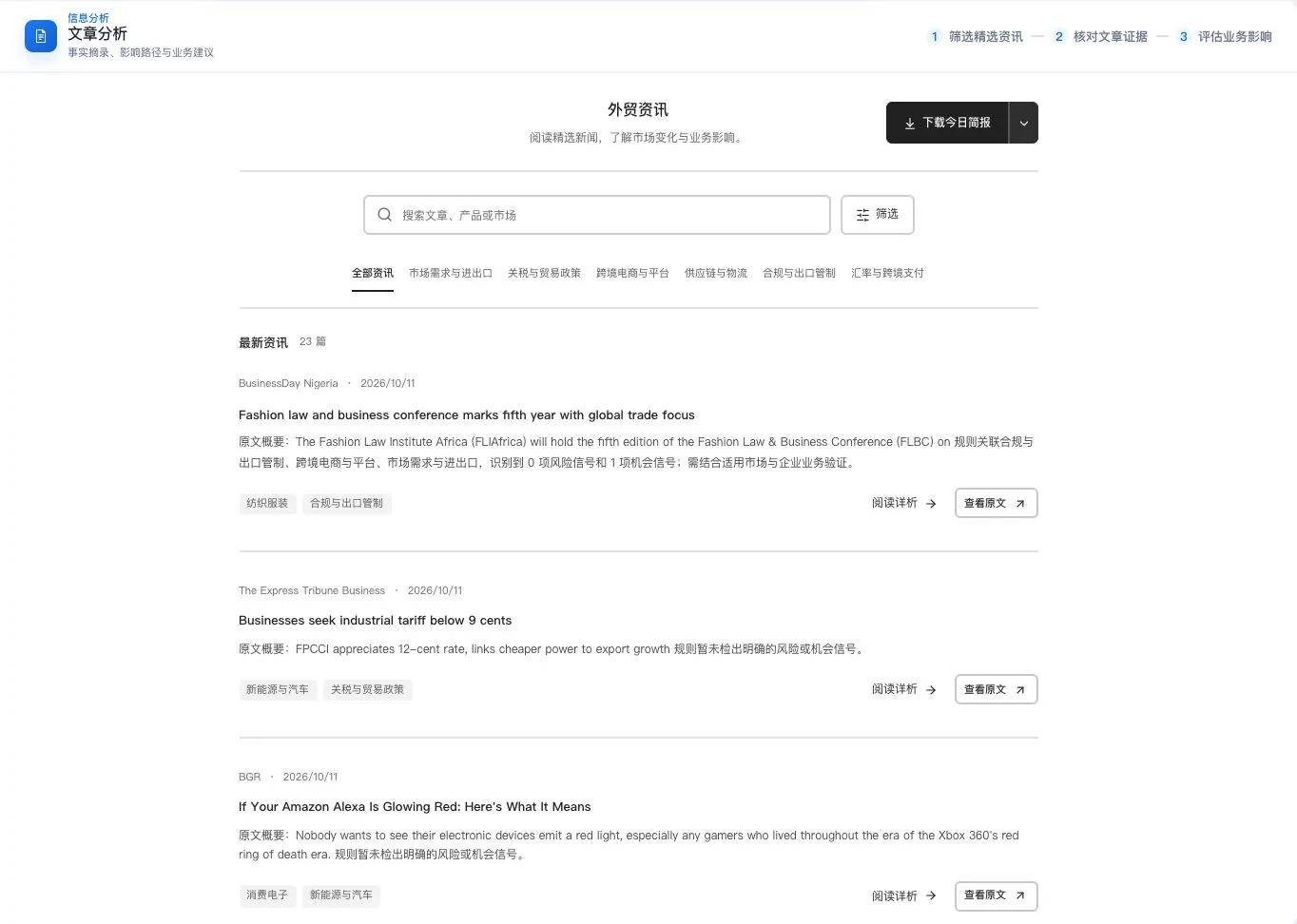Focus the 搜索文章、产品或市场 search field
This screenshot has height=924, width=1297.
coord(597,215)
